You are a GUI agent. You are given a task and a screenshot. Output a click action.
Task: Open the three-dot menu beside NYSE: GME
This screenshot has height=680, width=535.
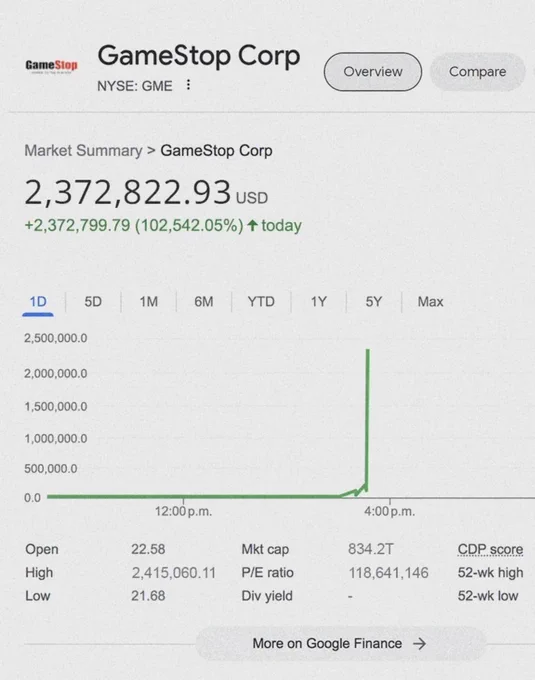(x=188, y=85)
